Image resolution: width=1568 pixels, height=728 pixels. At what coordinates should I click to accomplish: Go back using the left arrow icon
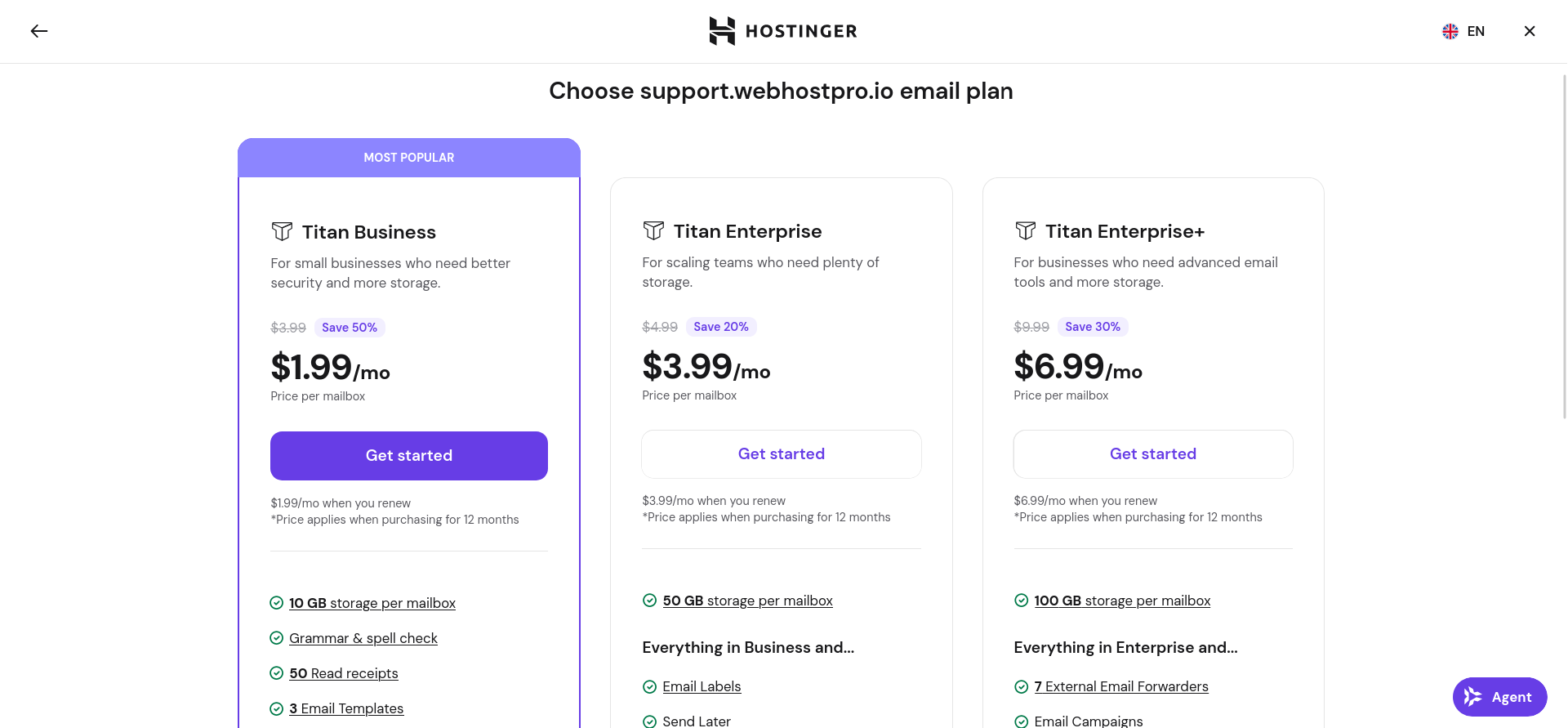(x=39, y=31)
